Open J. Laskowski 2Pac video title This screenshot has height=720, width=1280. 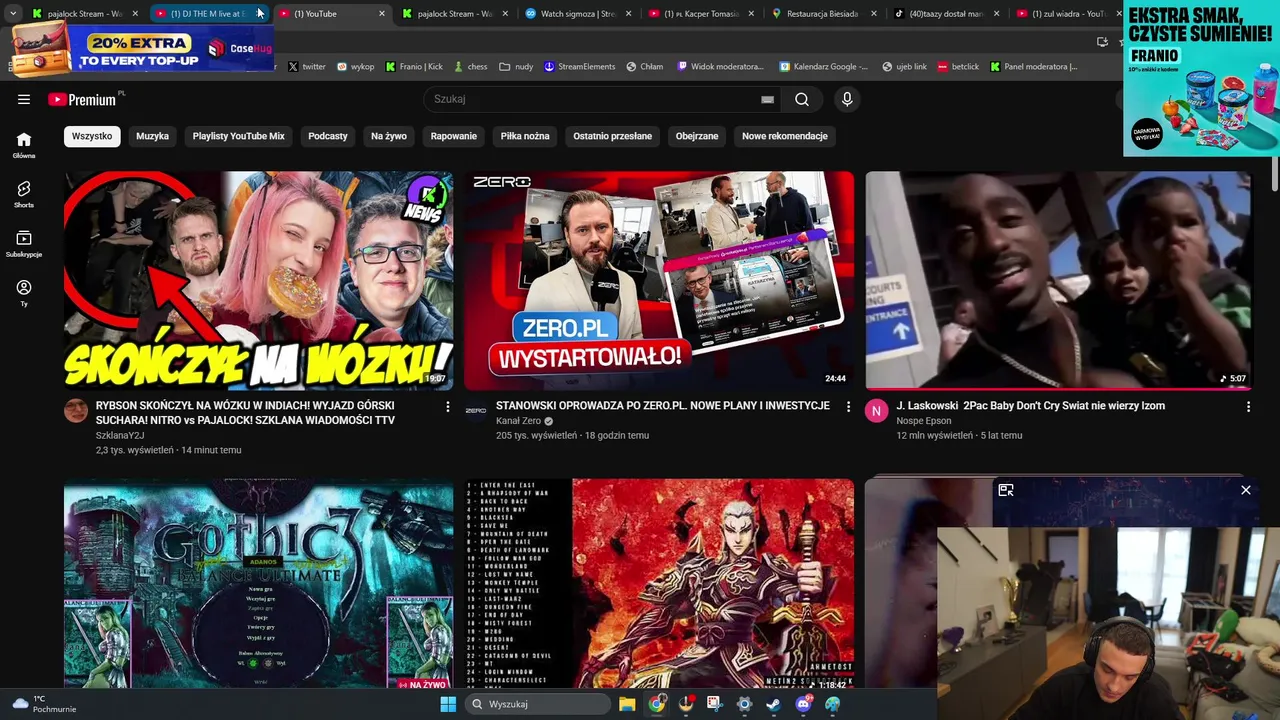(1031, 406)
